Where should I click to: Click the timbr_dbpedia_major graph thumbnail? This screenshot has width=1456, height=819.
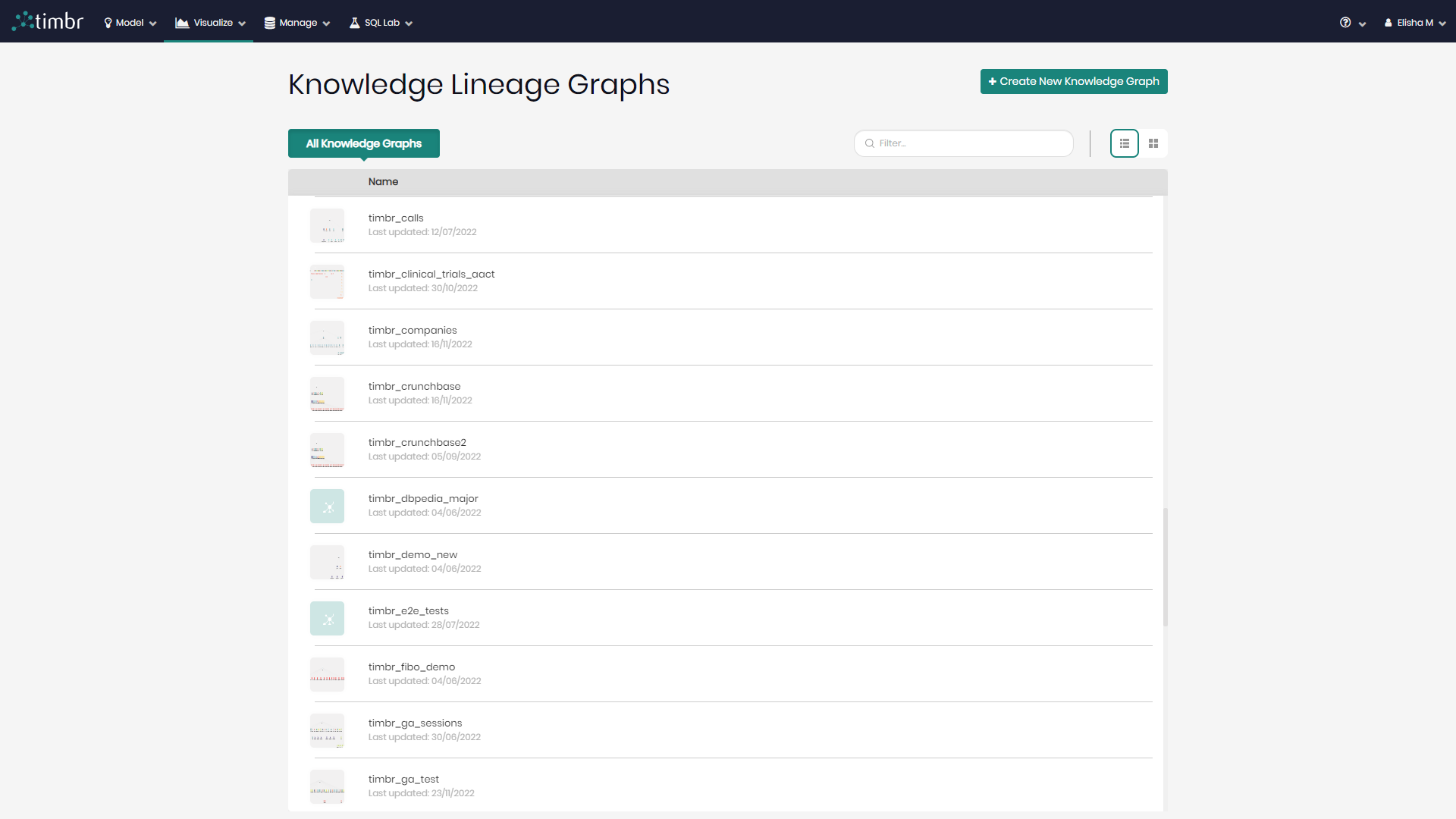[x=327, y=506]
